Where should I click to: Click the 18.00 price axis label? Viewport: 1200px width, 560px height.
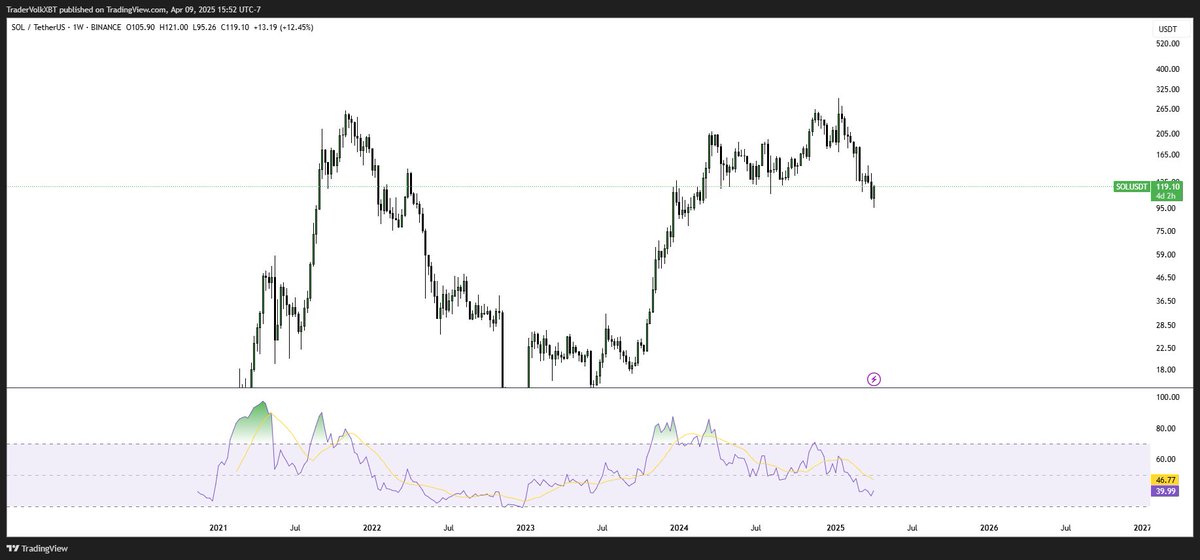click(1166, 370)
